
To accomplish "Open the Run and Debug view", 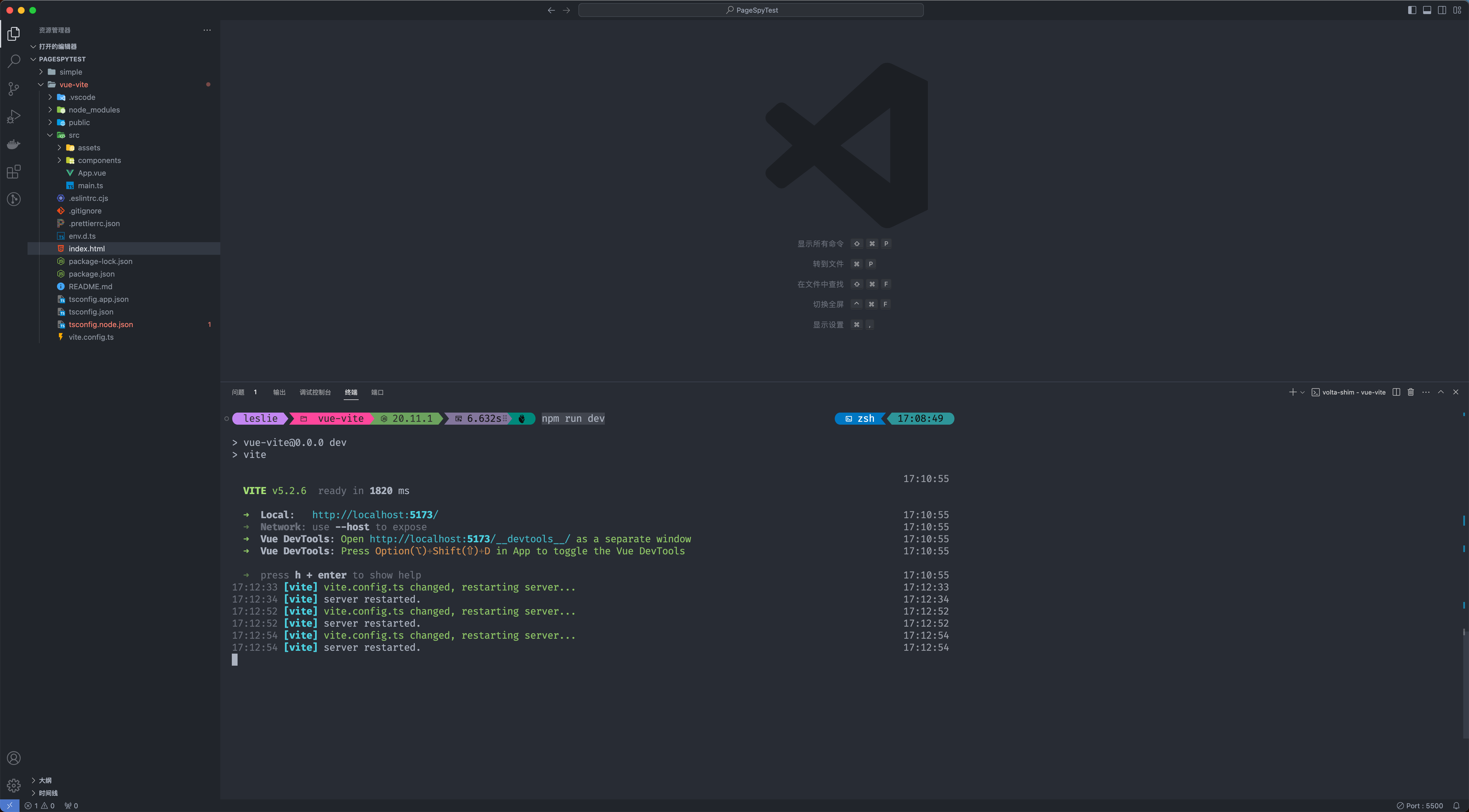I will coord(14,116).
